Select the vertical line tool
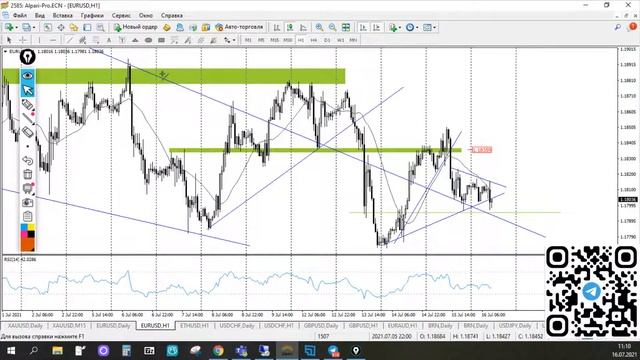640x360 pixels. click(x=39, y=40)
